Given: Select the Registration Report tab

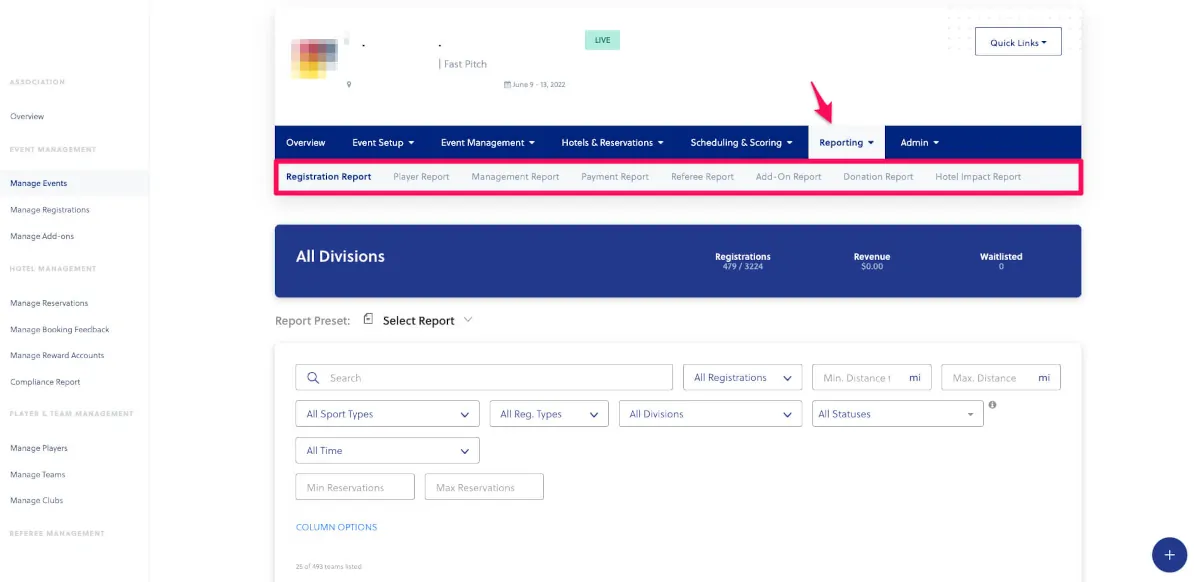Looking at the screenshot, I should tap(328, 177).
